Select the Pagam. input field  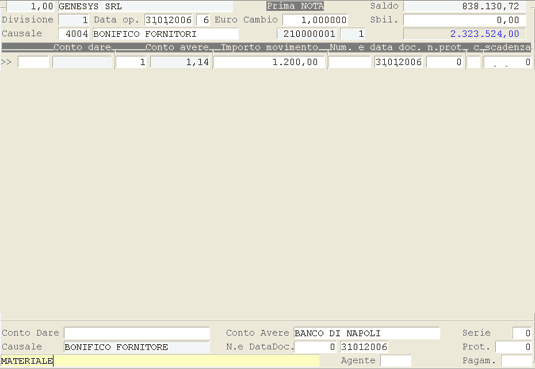pos(517,361)
